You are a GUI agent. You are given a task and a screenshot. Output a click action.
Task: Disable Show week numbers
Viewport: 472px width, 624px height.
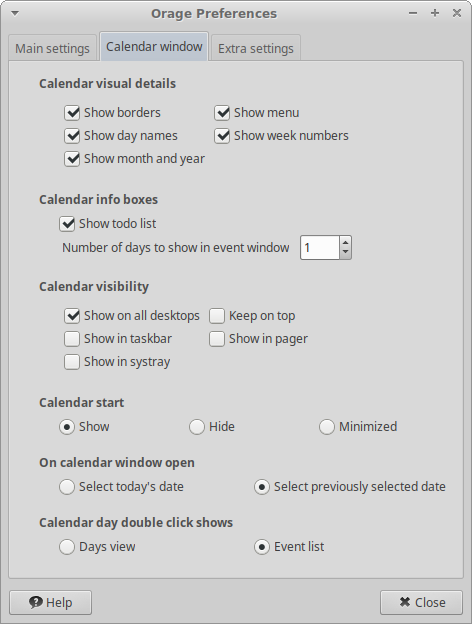(x=222, y=136)
